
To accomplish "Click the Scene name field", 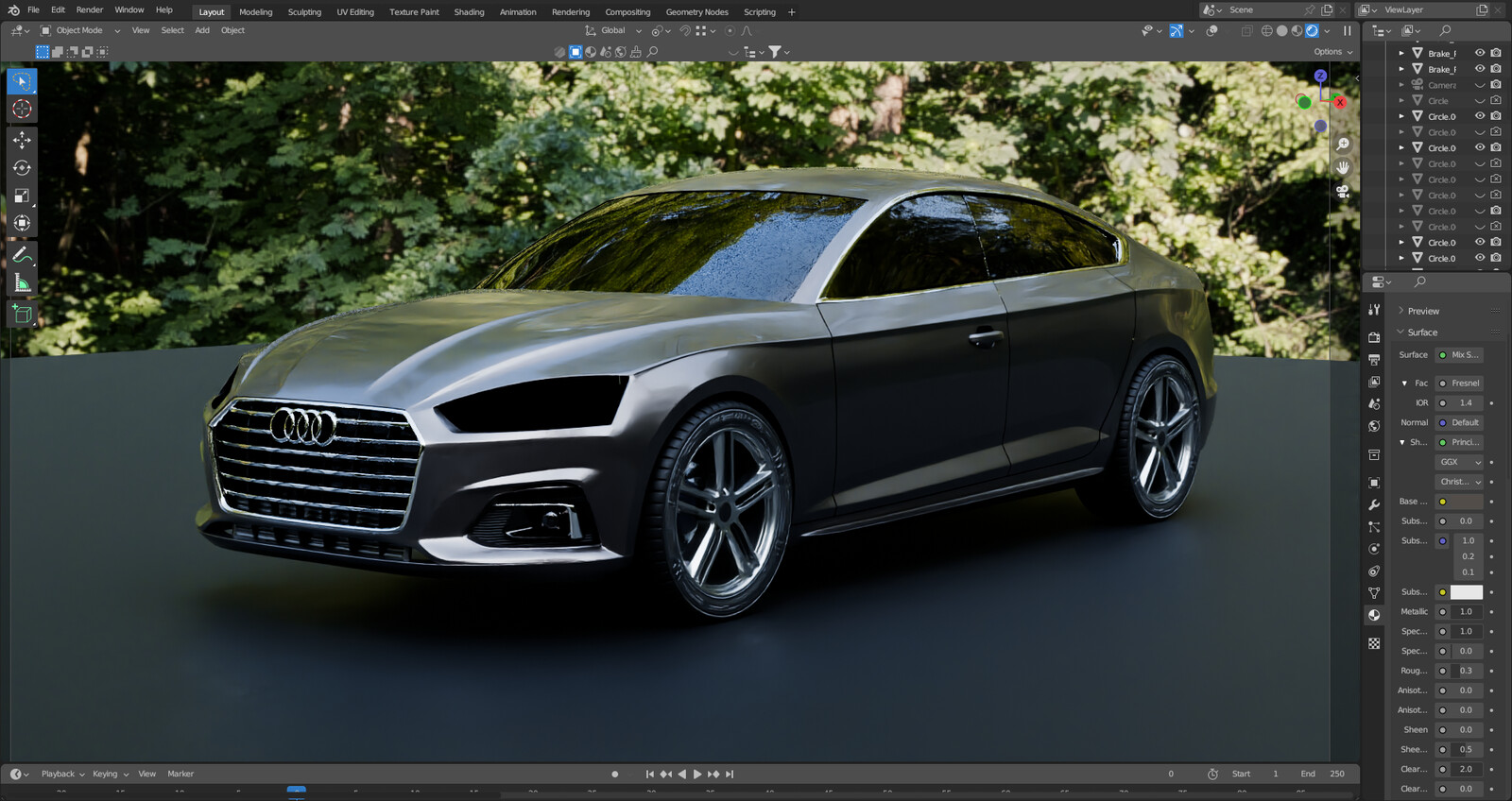I will pyautogui.click(x=1264, y=10).
